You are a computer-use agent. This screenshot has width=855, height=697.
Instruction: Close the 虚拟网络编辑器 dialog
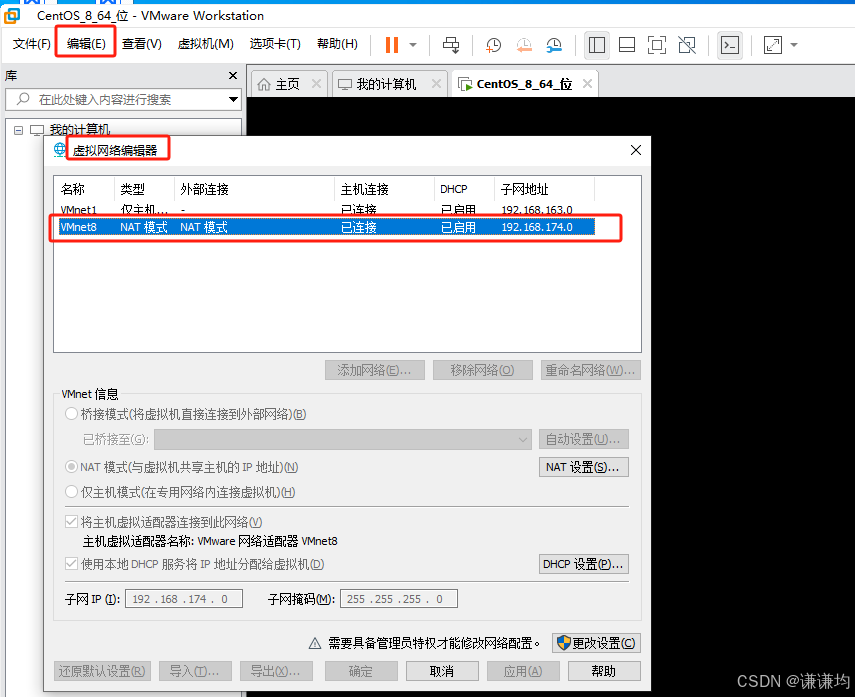(636, 150)
